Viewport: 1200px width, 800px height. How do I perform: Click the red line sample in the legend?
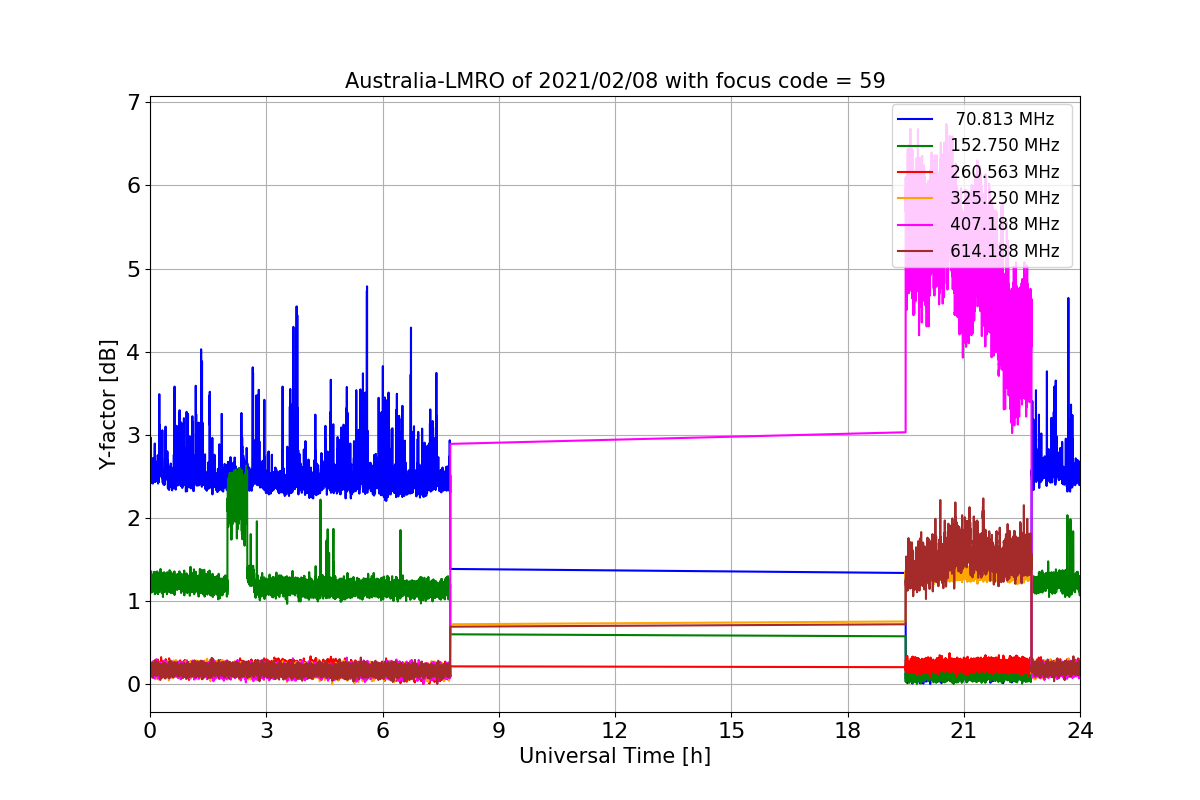915,172
